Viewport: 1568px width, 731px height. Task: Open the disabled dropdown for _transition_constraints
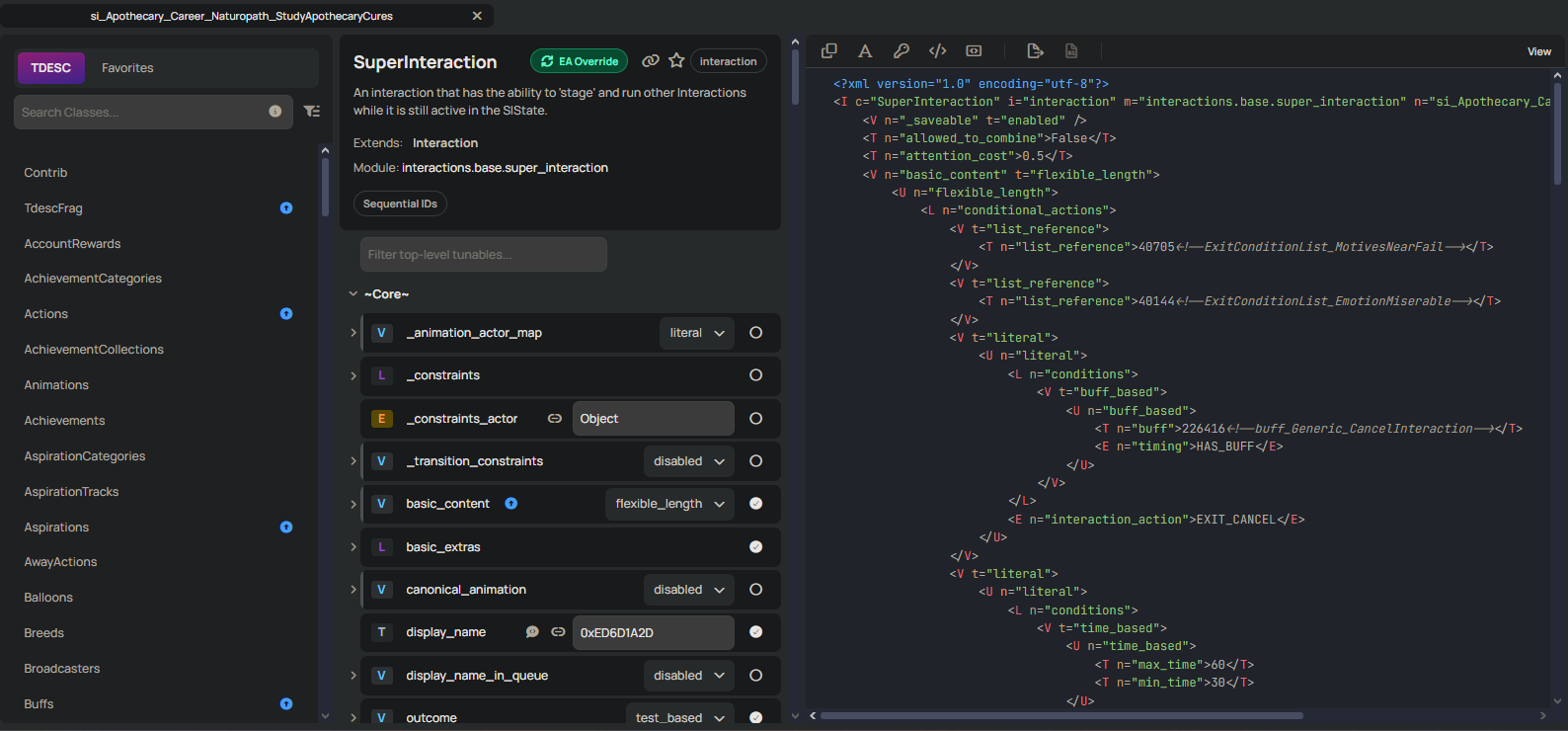[688, 461]
